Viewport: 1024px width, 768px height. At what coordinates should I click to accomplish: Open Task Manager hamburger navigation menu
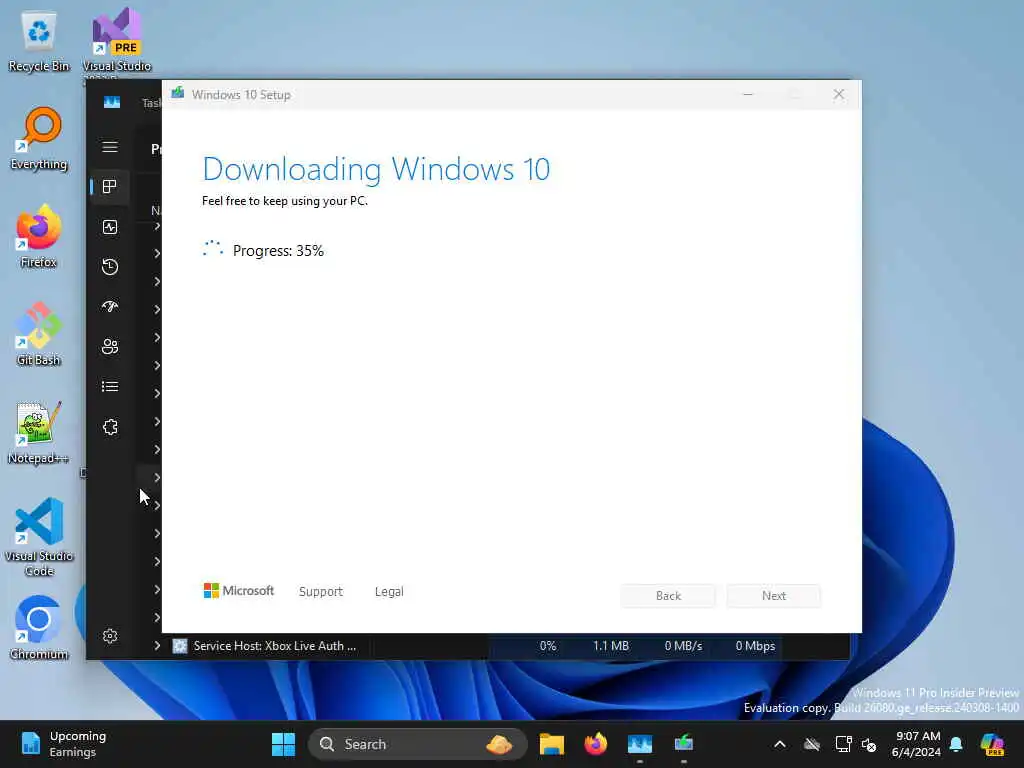(x=110, y=147)
